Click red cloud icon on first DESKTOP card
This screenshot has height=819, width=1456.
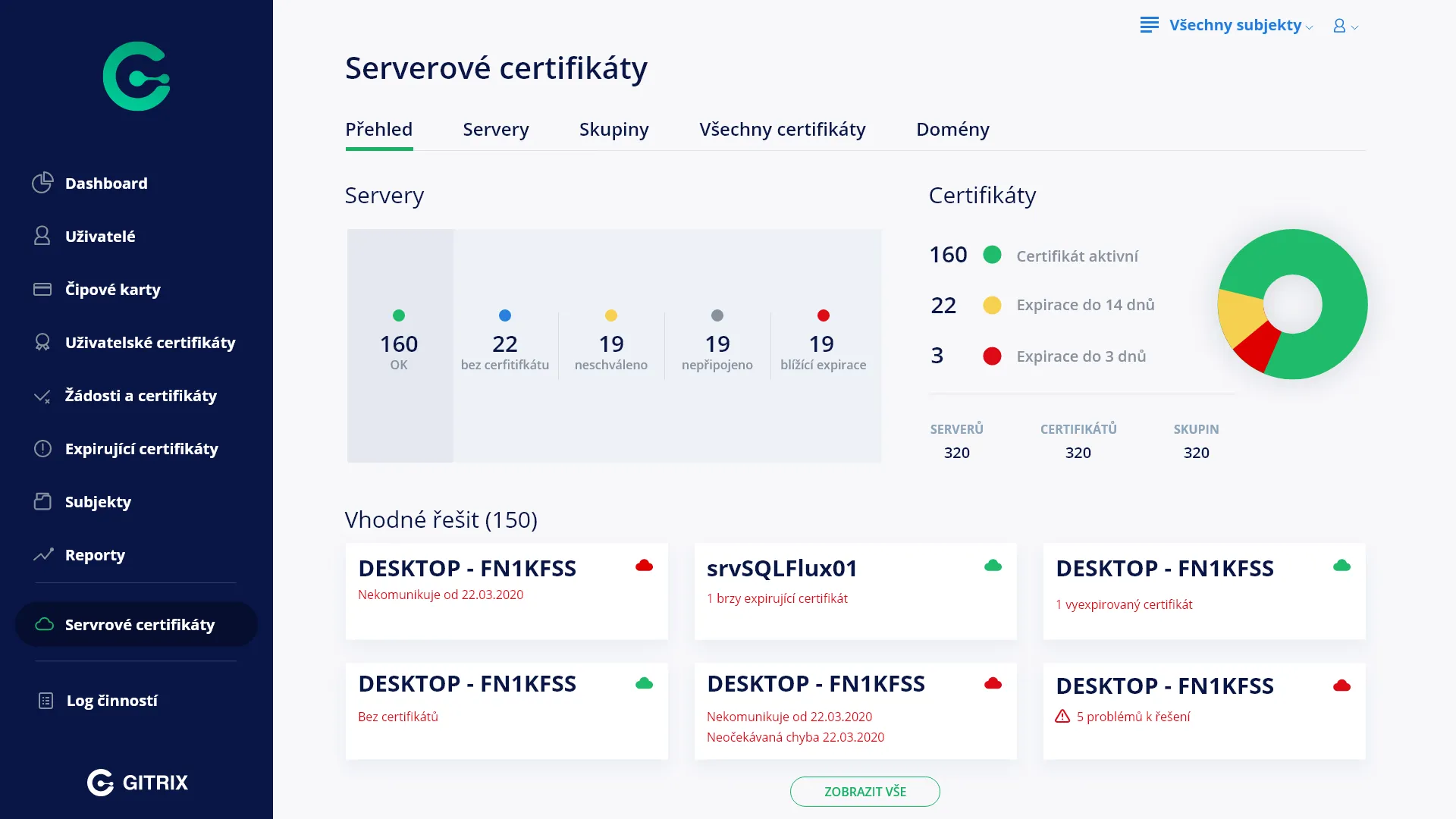pos(644,566)
